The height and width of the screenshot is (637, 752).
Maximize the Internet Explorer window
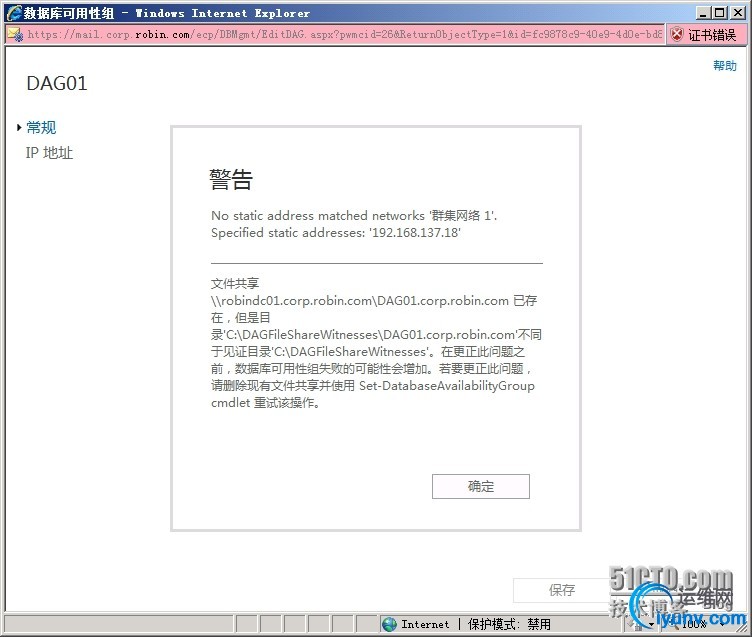tap(719, 13)
